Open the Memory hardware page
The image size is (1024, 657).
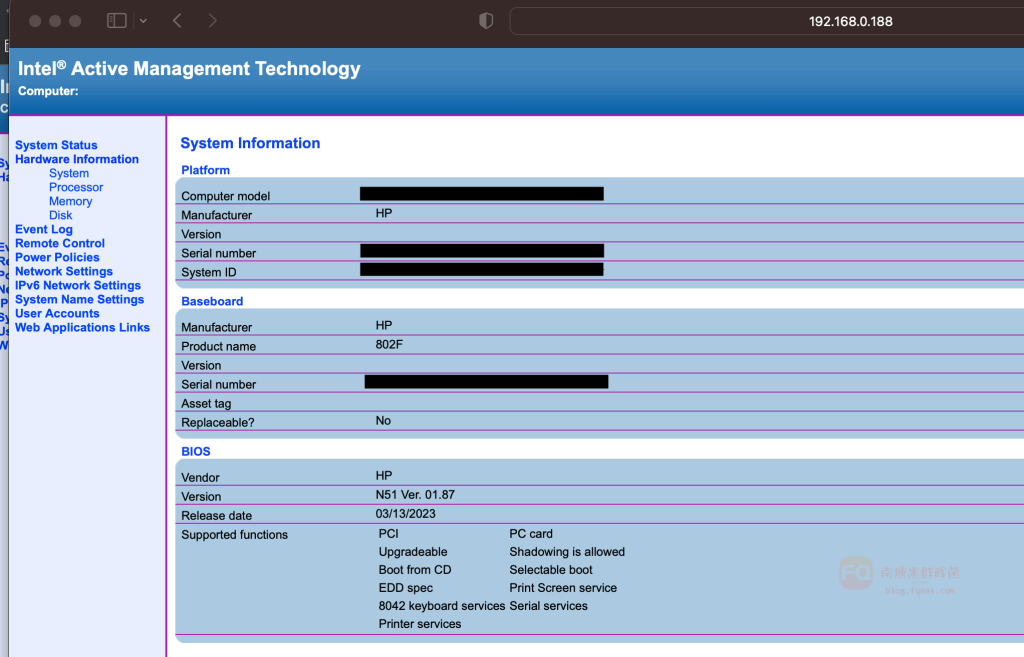[x=71, y=201]
